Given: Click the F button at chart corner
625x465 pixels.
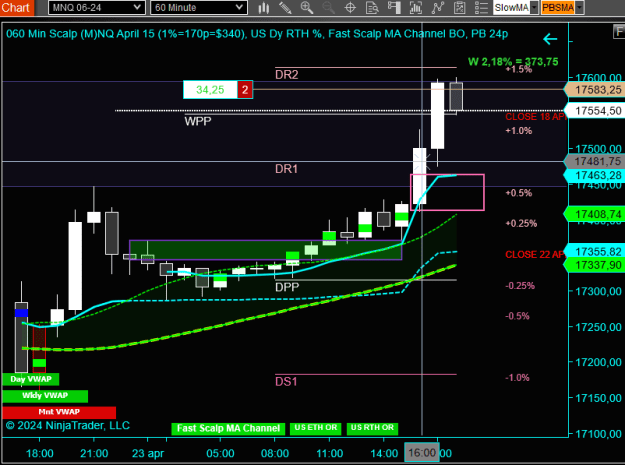Looking at the screenshot, I should (619, 31).
